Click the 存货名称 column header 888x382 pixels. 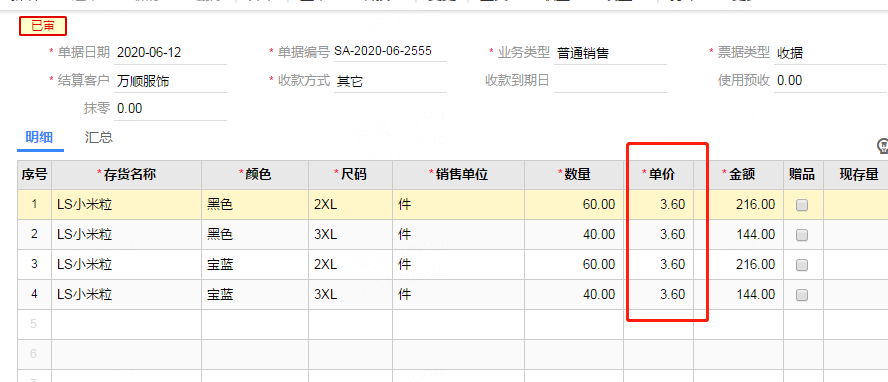[126, 175]
